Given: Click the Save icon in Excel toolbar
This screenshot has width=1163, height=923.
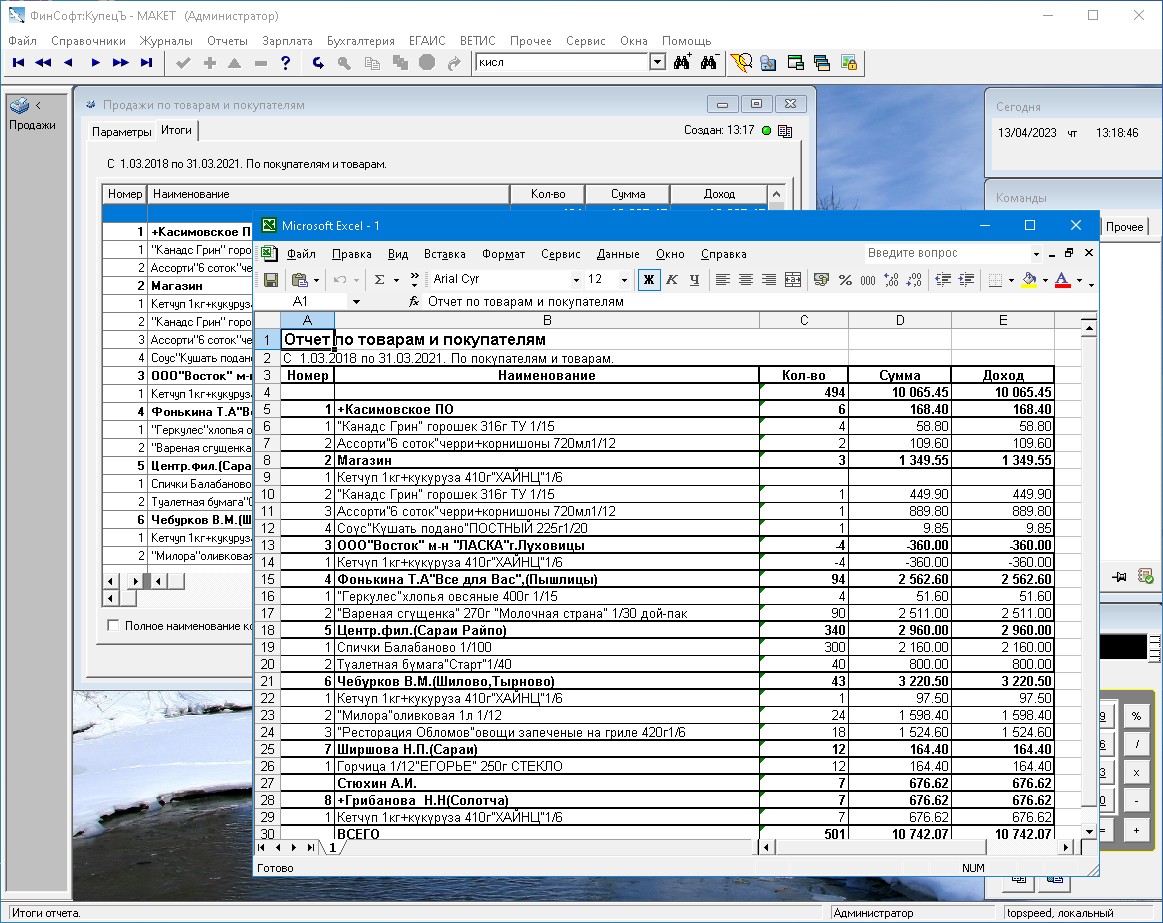Looking at the screenshot, I should 270,280.
